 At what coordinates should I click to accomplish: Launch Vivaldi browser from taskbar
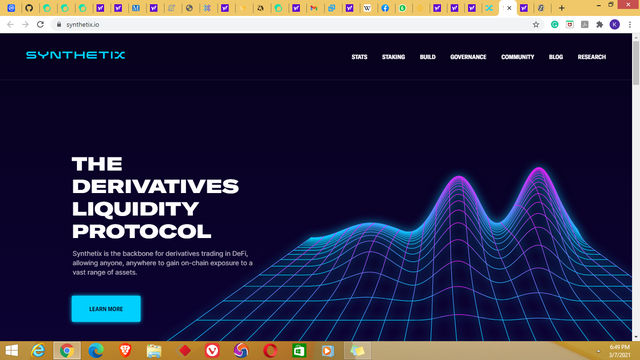point(212,351)
